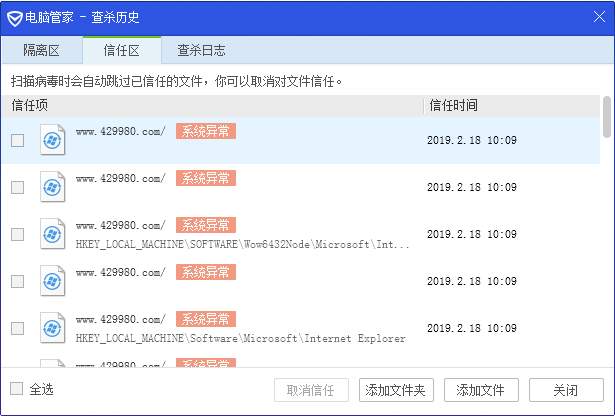This screenshot has height=416, width=615.
Task: Click the 系统异常 tag in the Internet Explorer row
Action: pos(206,319)
